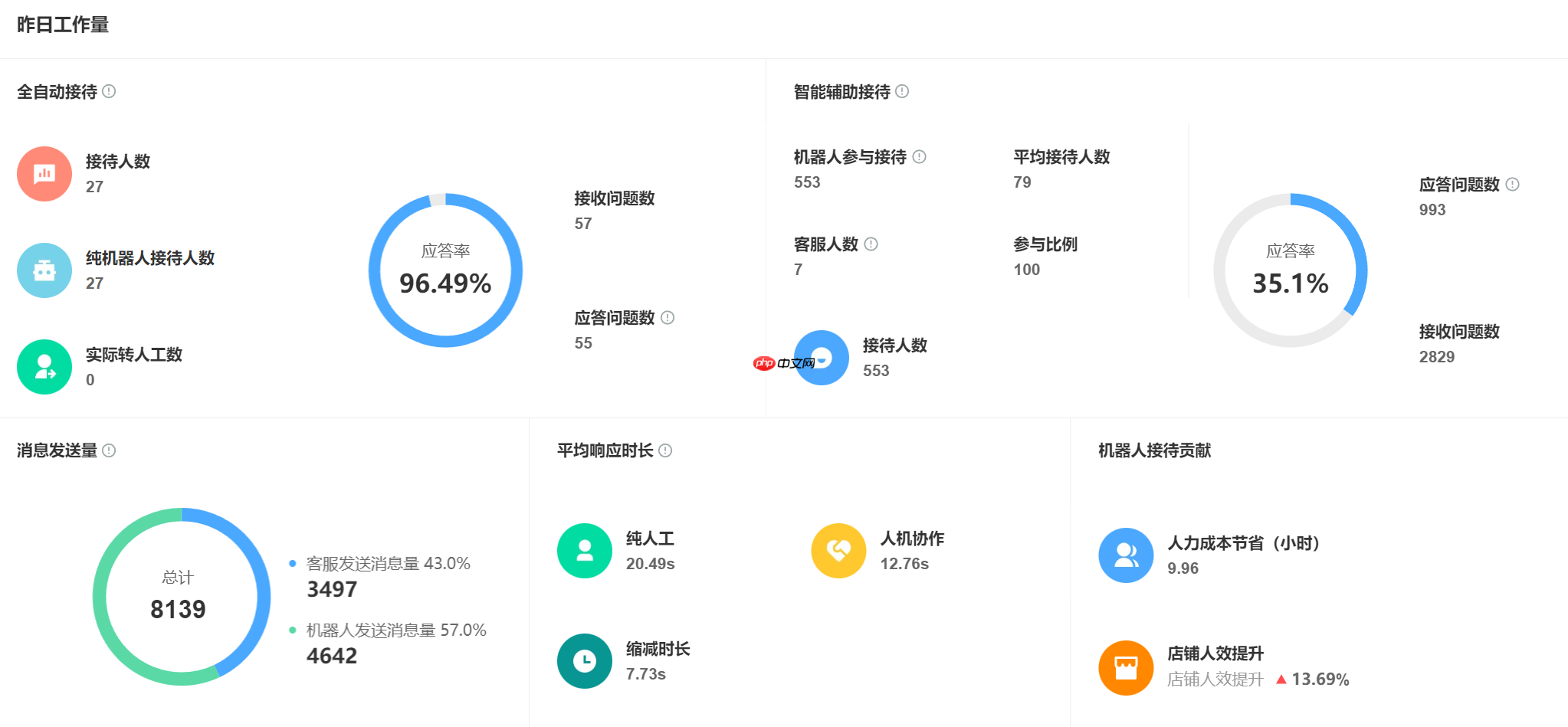Click the 人机协作 handshake icon
The image size is (1568, 727).
838,551
